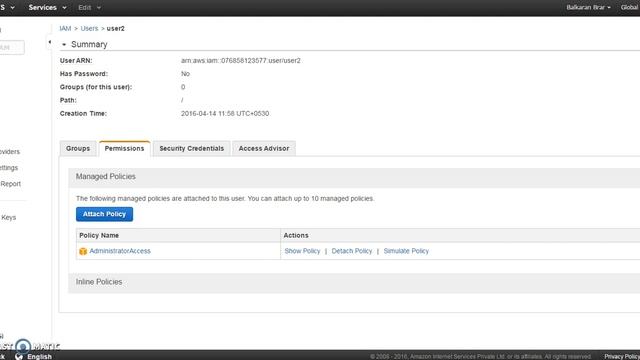Image resolution: width=640 pixels, height=360 pixels.
Task: Click the AdministratorAccess policy icon
Action: [83, 251]
